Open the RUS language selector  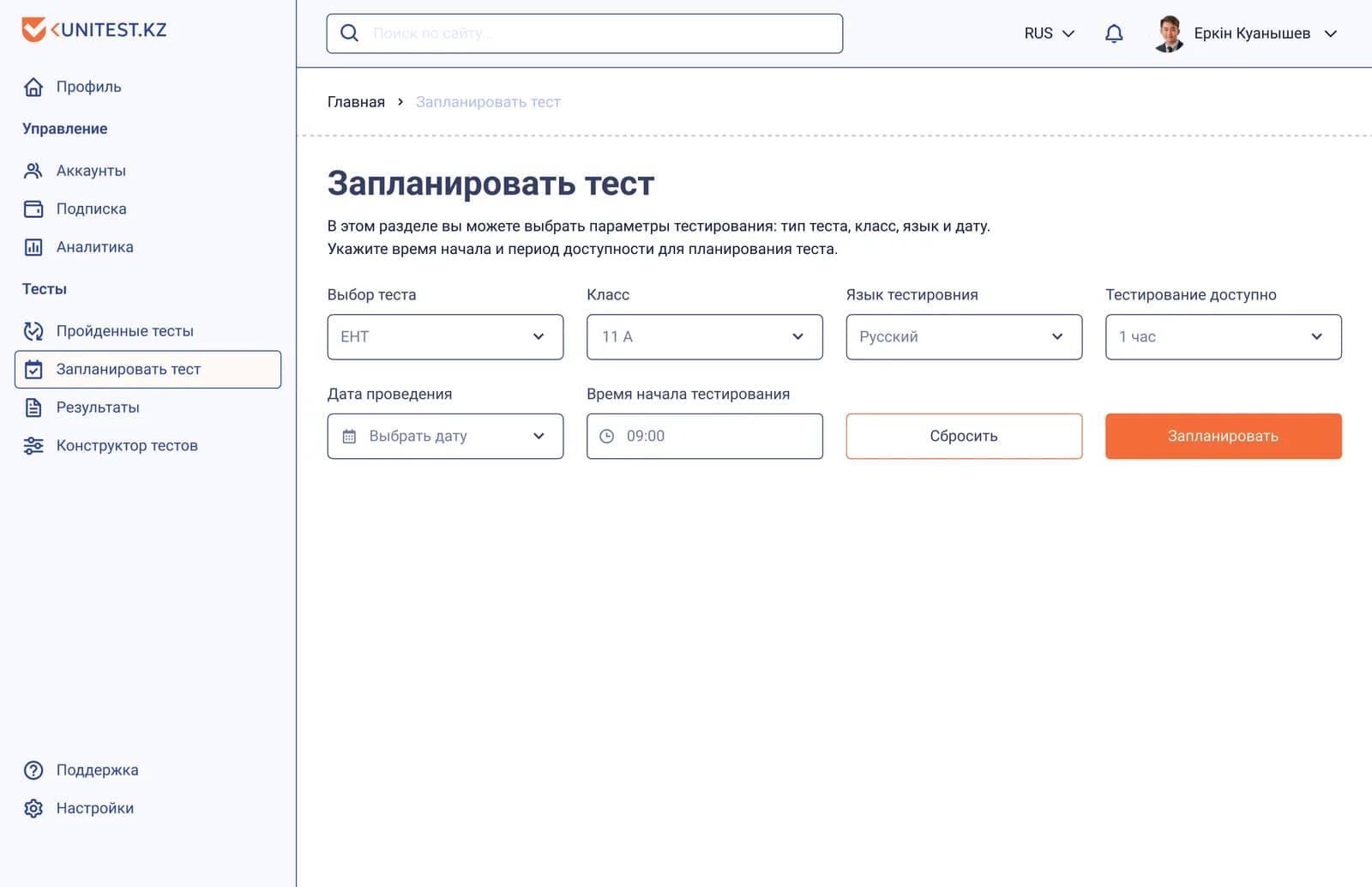click(x=1049, y=33)
